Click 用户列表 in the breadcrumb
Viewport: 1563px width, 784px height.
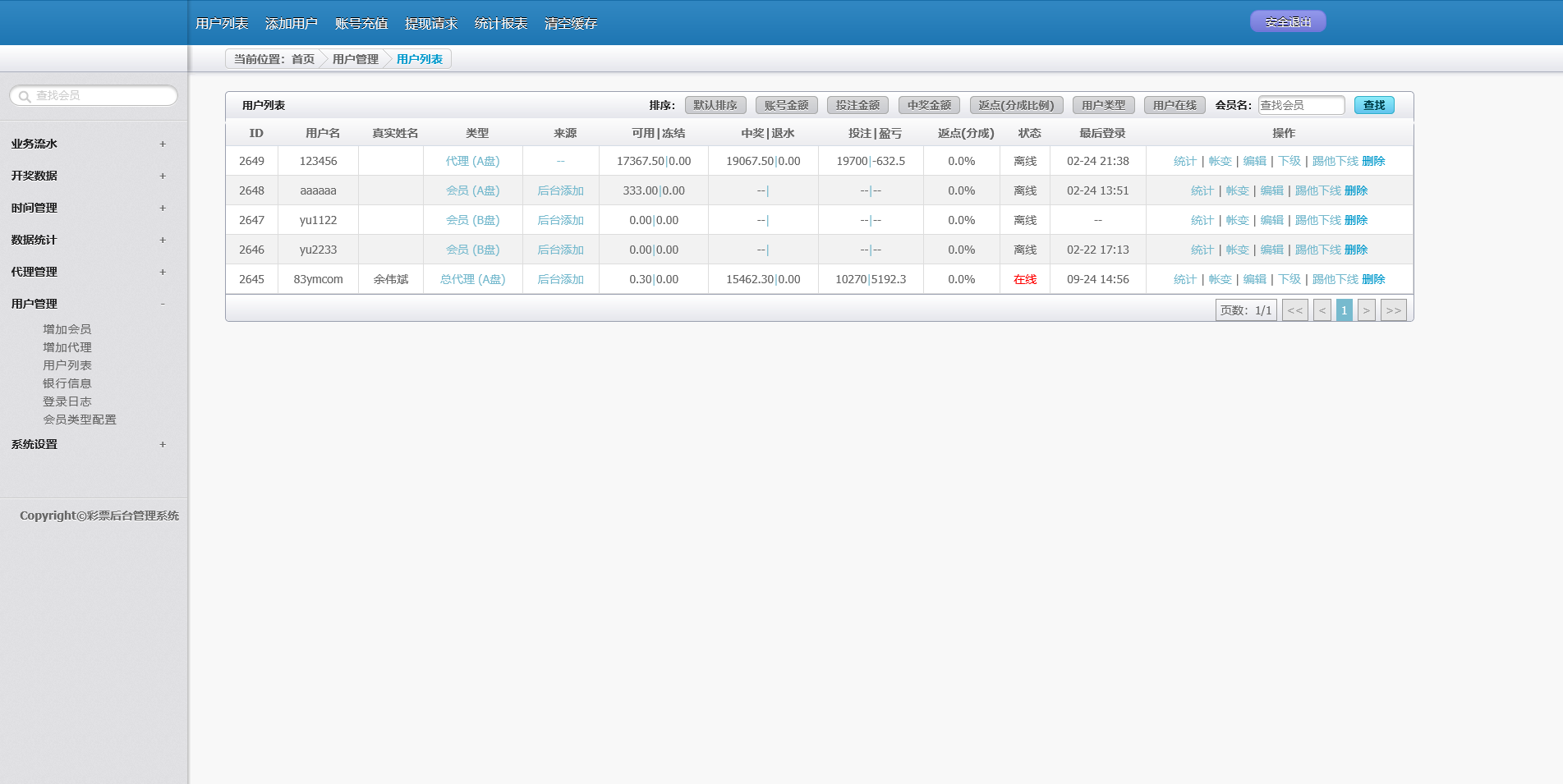click(x=420, y=59)
